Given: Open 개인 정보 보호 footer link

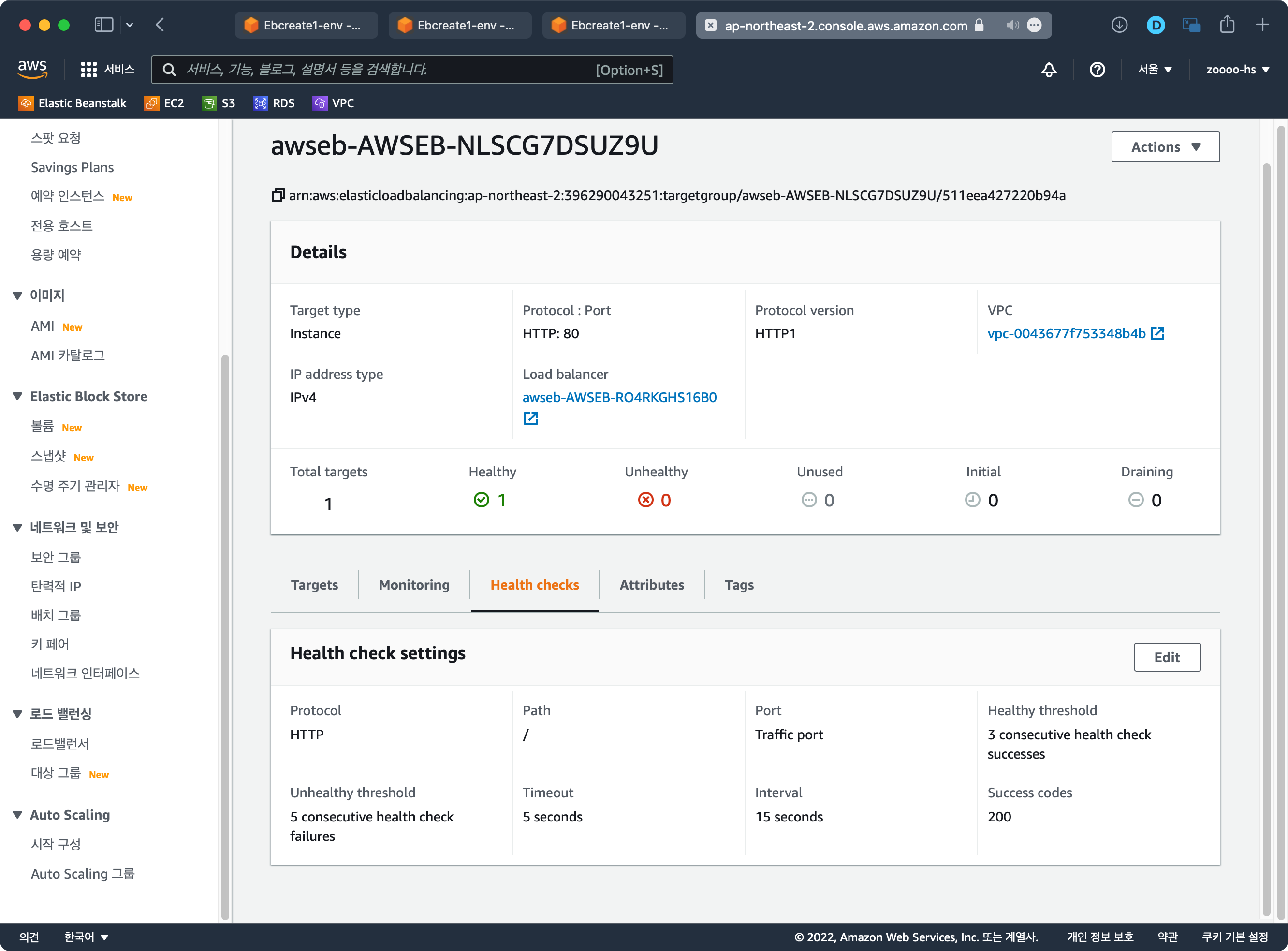Looking at the screenshot, I should point(1099,937).
